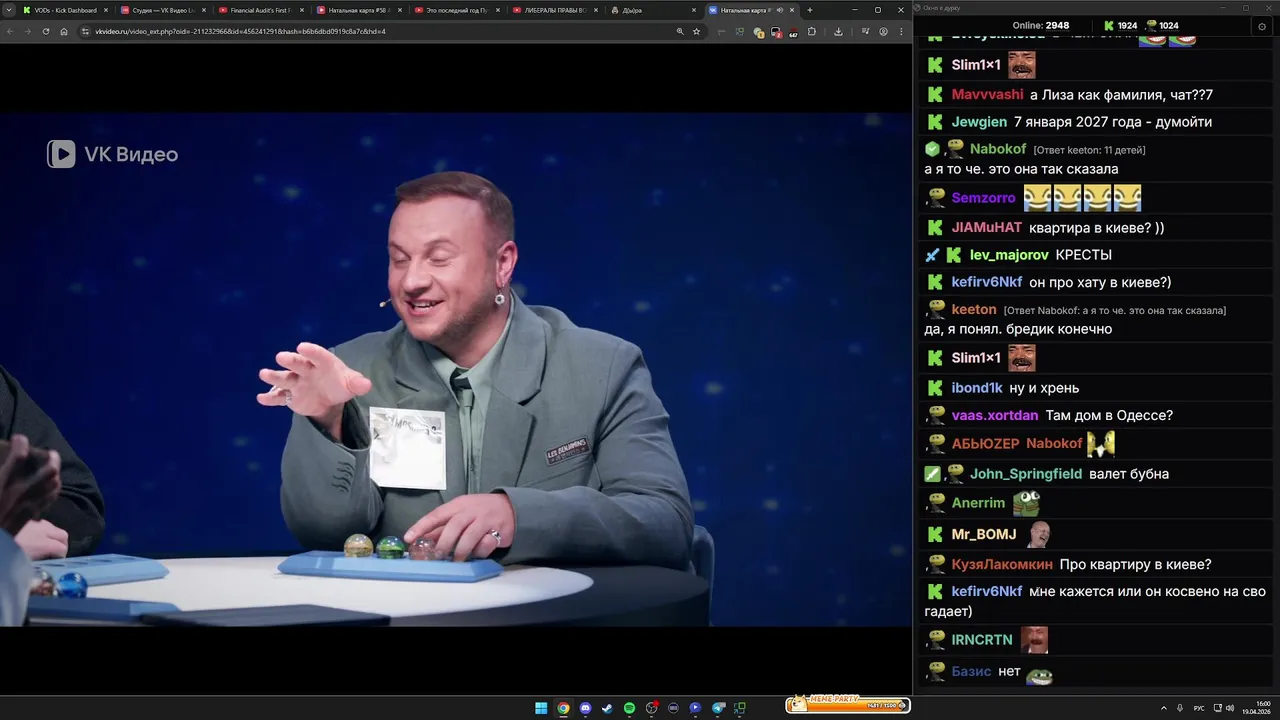Image resolution: width=1280 pixels, height=720 pixels.
Task: Click username vaas.xortdan in chat
Action: (995, 415)
